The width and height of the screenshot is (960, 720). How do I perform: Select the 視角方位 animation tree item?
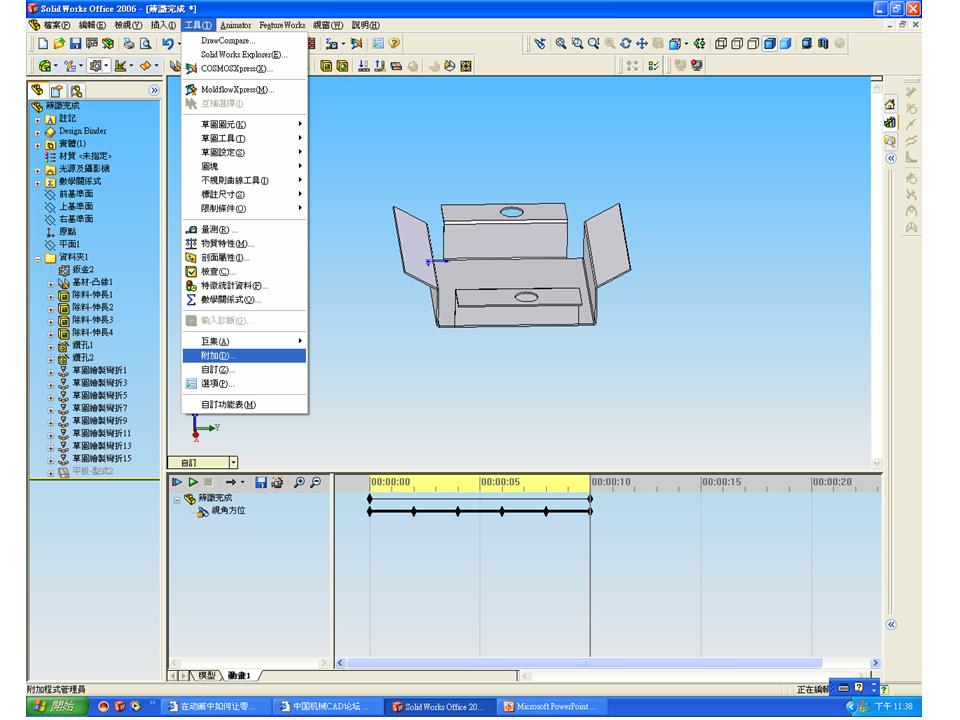228,511
